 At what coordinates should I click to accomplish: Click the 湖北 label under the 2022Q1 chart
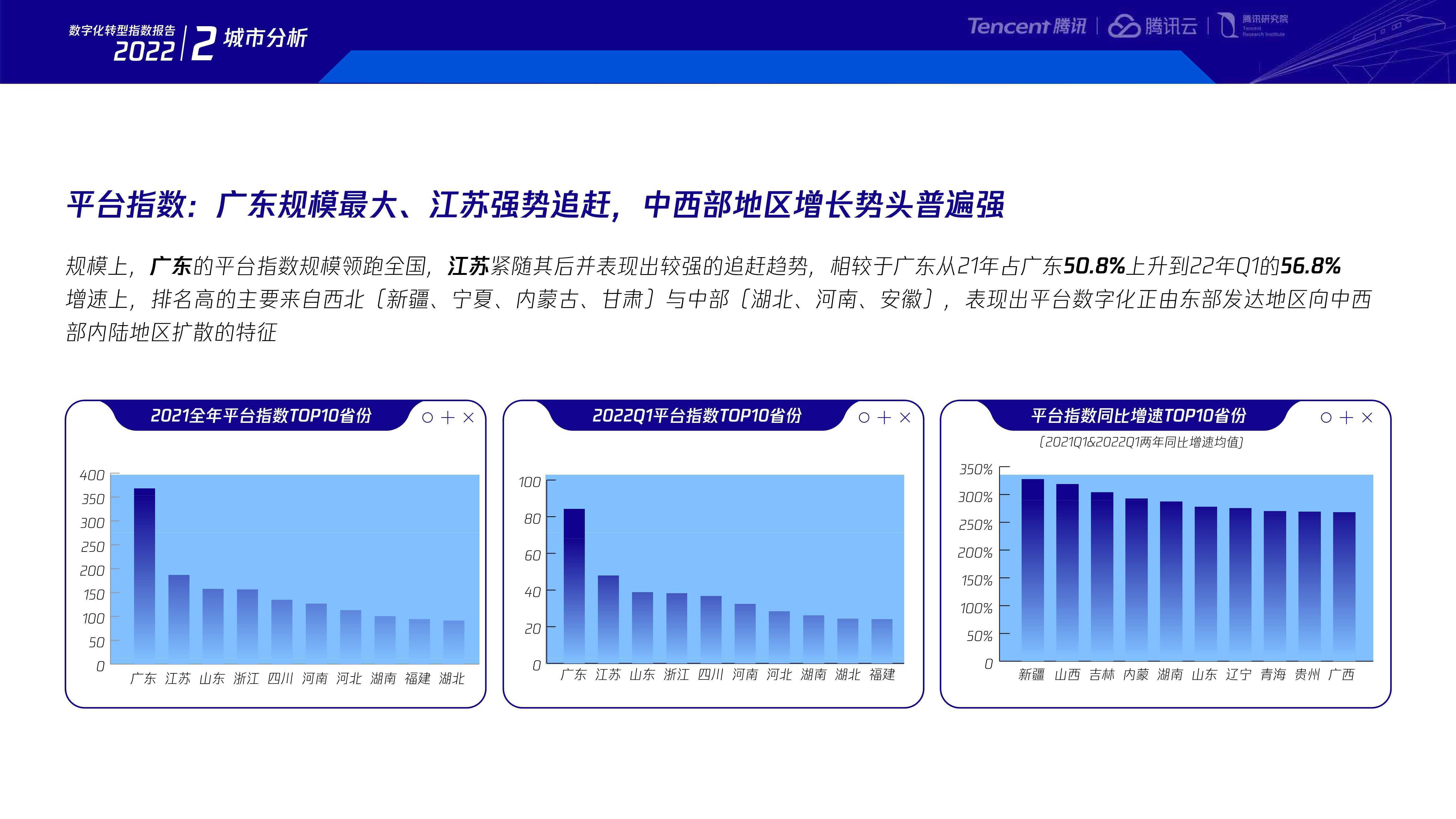(x=848, y=674)
